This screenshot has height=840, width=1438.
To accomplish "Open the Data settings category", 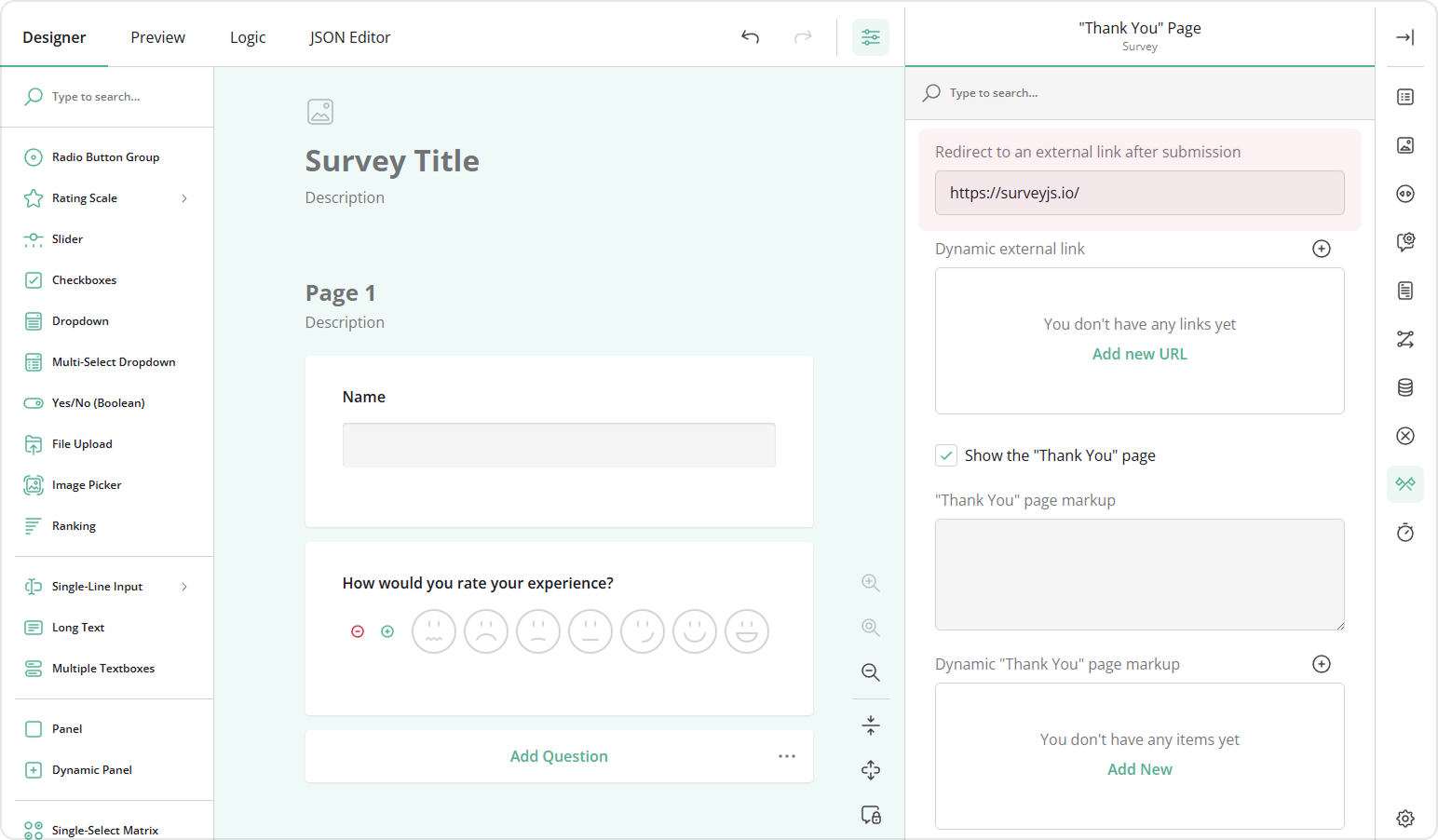I will pyautogui.click(x=1405, y=386).
